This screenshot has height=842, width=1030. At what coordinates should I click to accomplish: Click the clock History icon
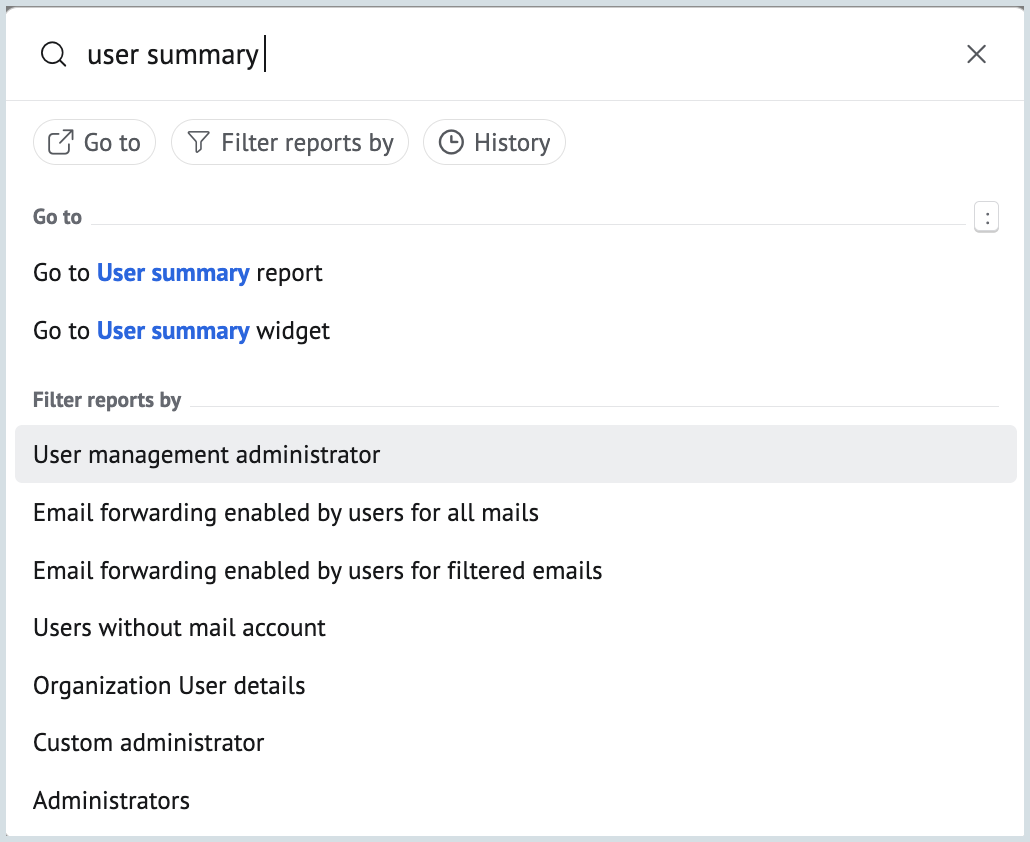[452, 143]
